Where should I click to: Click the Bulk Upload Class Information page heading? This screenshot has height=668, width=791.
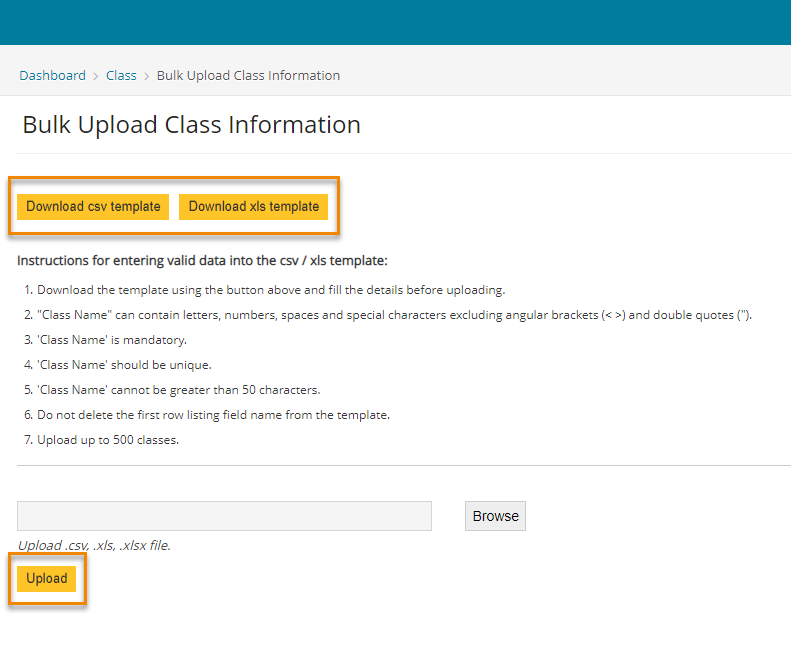(x=191, y=125)
